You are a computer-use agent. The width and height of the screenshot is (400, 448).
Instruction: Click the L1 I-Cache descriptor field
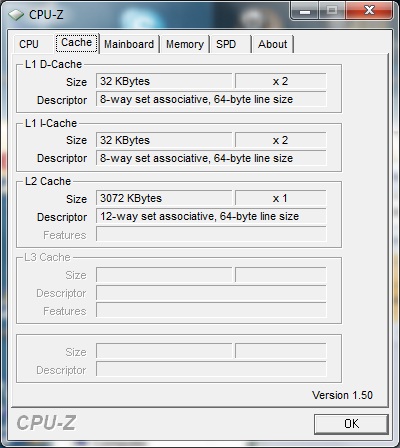coord(211,158)
